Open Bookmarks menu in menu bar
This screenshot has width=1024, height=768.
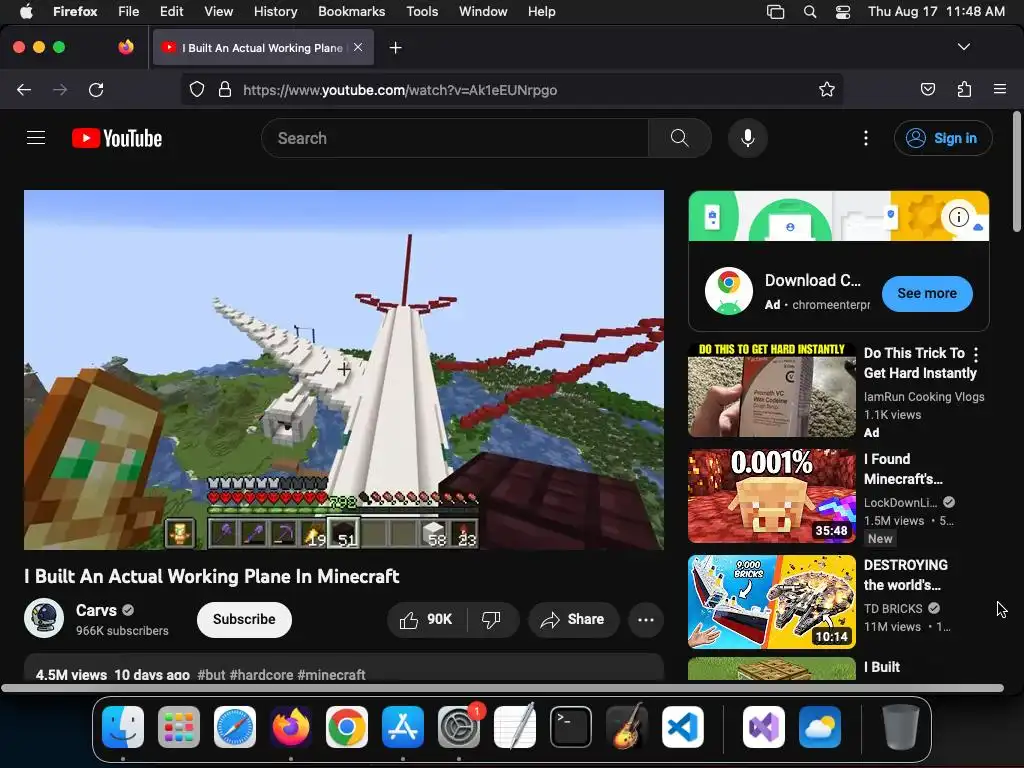pyautogui.click(x=351, y=12)
